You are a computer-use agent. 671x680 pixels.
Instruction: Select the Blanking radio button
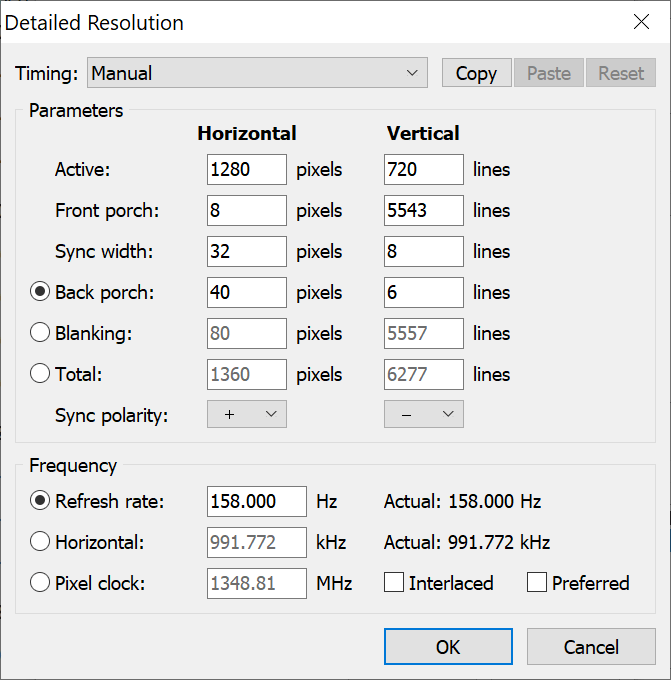coord(40,333)
